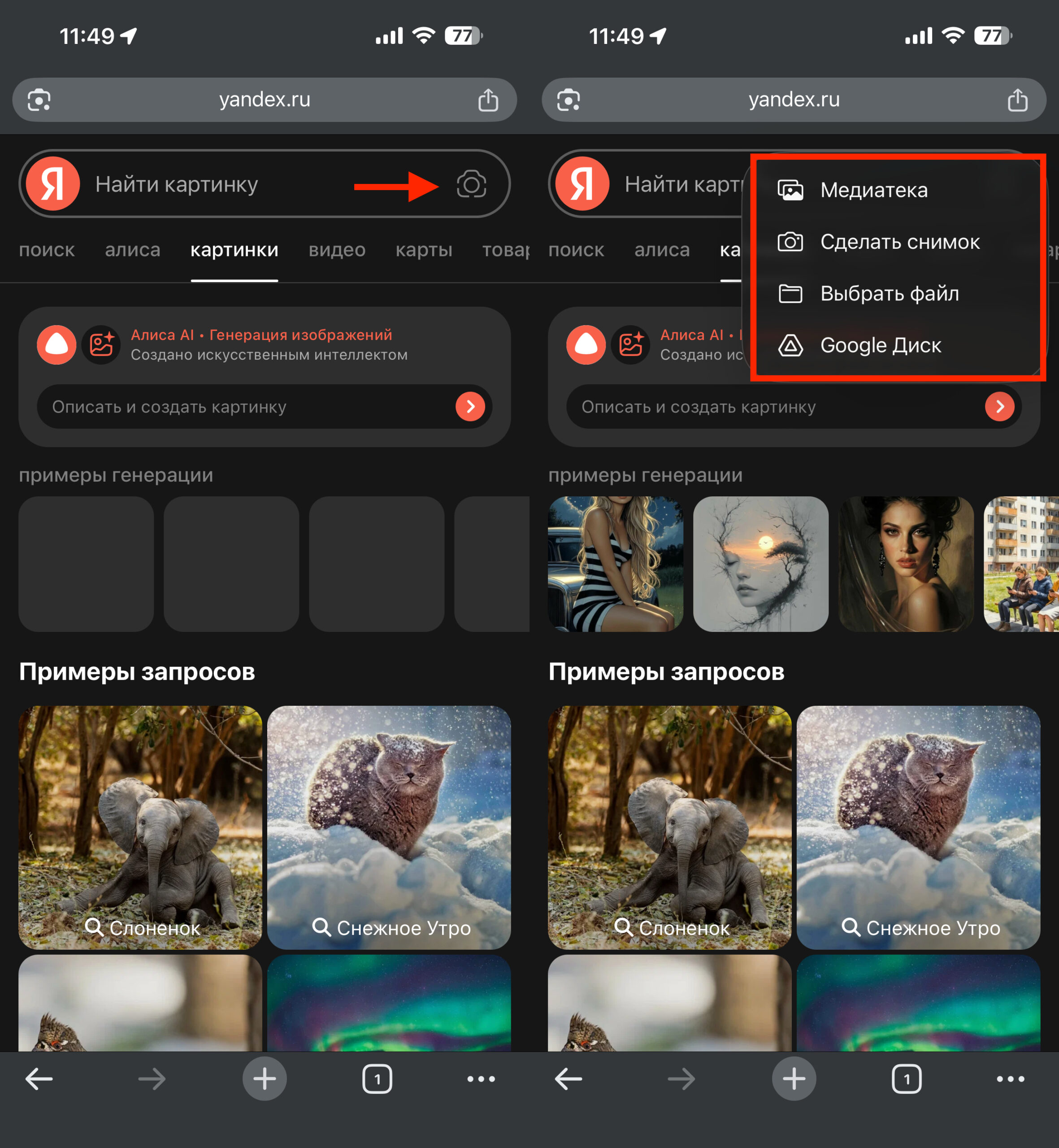Open Lens scan icon in left address bar
The height and width of the screenshot is (1148, 1059).
click(x=39, y=100)
